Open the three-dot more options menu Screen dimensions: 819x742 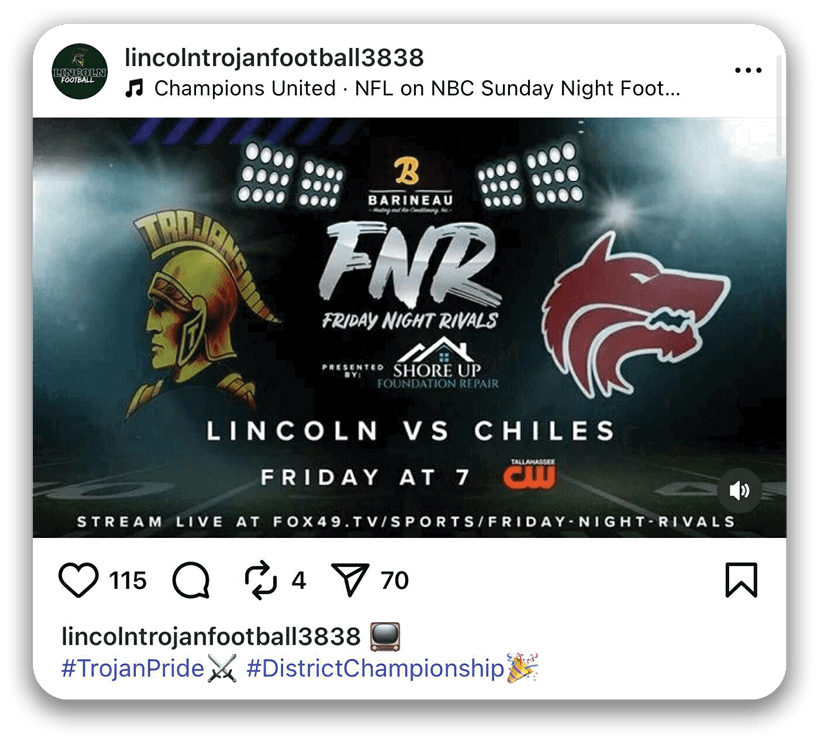(x=748, y=70)
